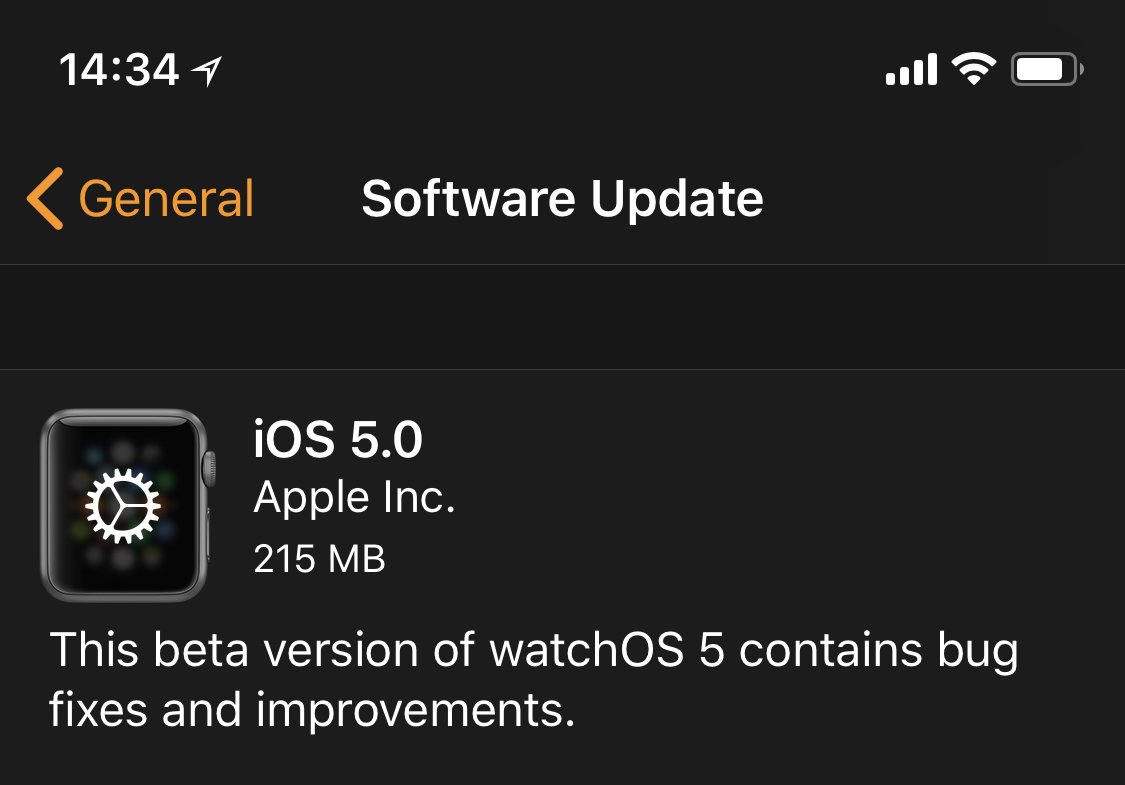Image resolution: width=1125 pixels, height=785 pixels.
Task: Go back to General settings
Action: point(166,198)
